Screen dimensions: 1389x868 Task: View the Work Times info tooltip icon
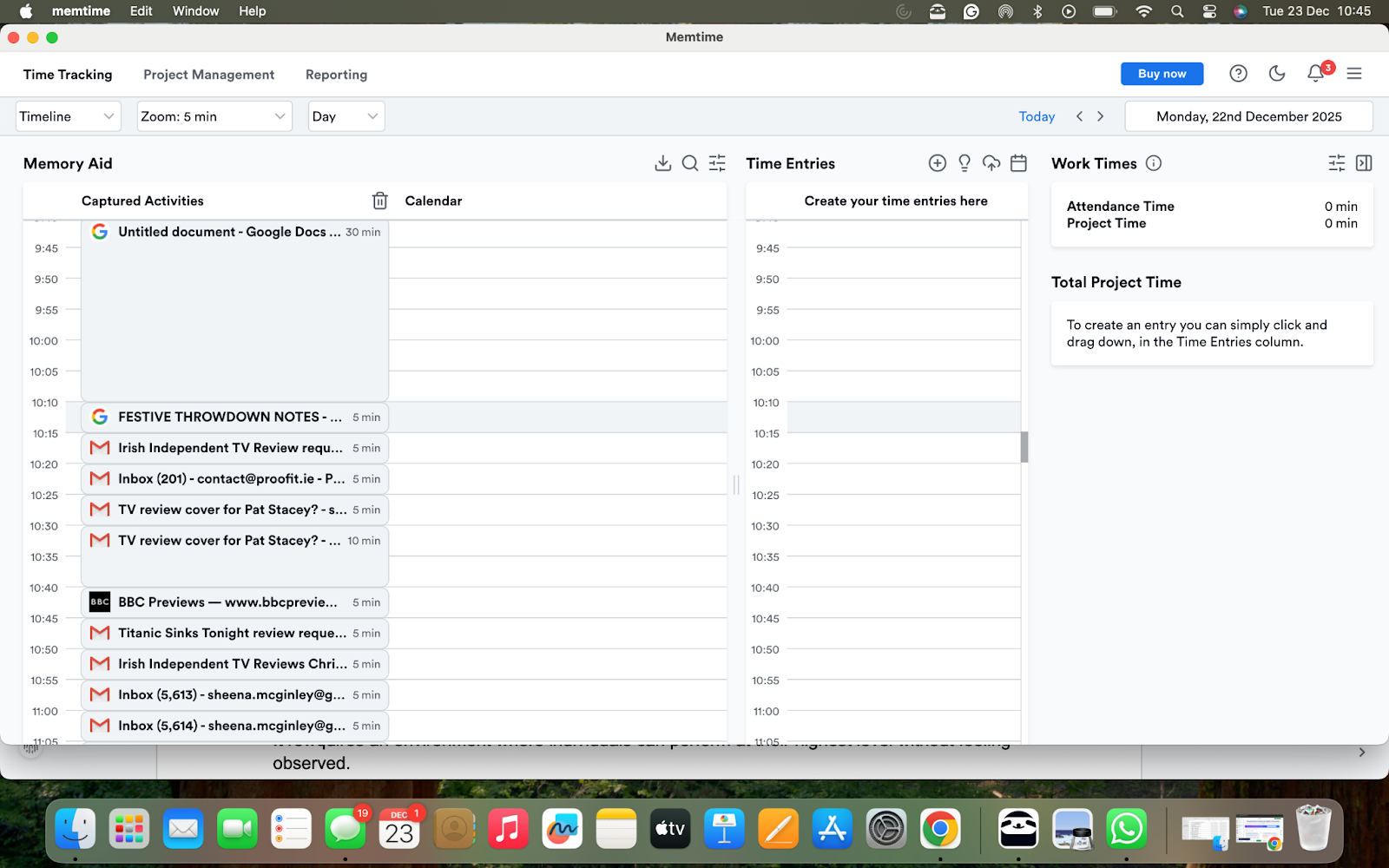[1154, 162]
